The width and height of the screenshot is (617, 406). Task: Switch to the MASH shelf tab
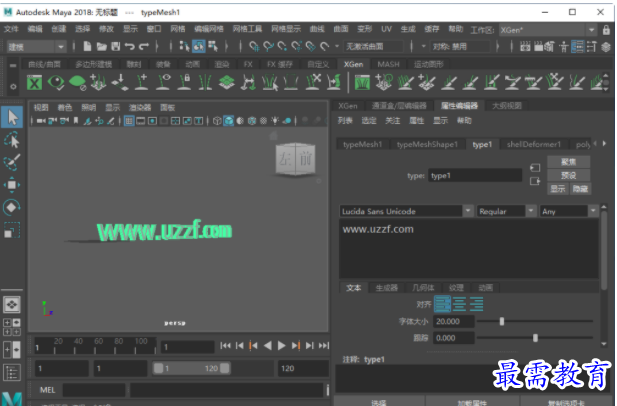(388, 64)
